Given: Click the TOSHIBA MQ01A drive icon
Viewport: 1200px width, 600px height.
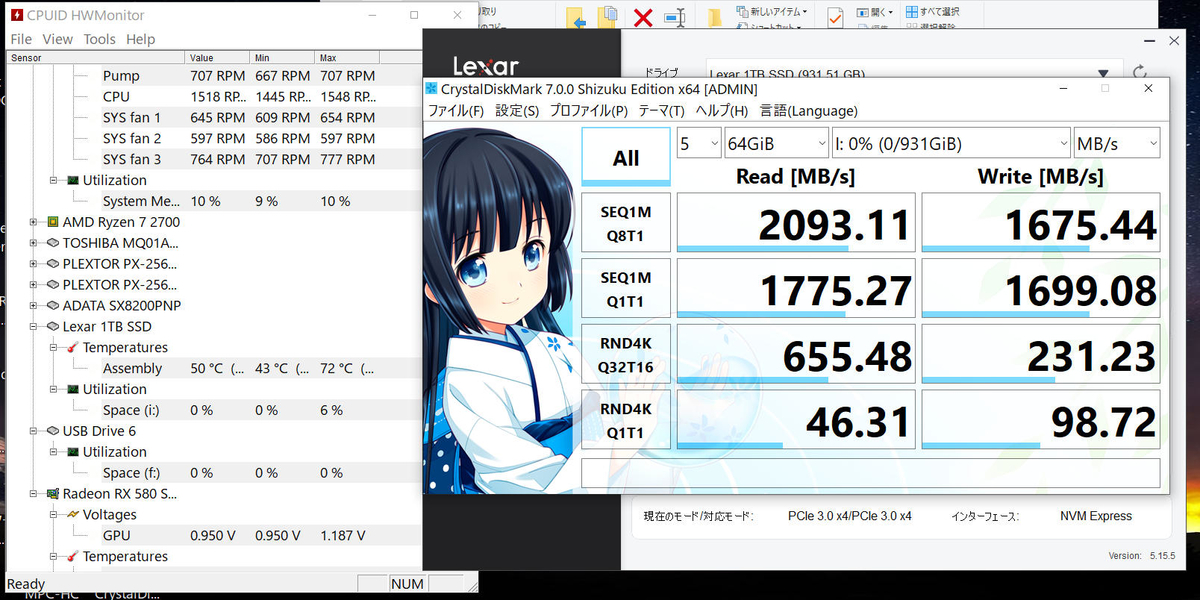Looking at the screenshot, I should [53, 243].
